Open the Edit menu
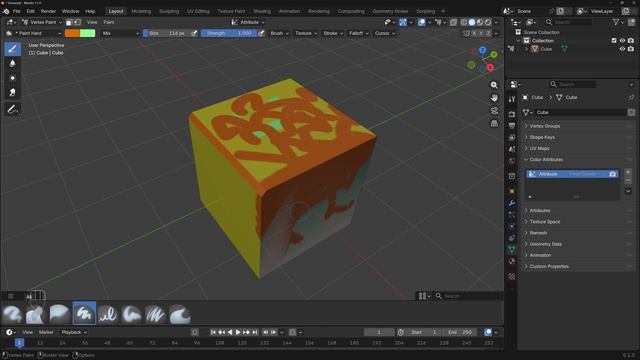 31,11
